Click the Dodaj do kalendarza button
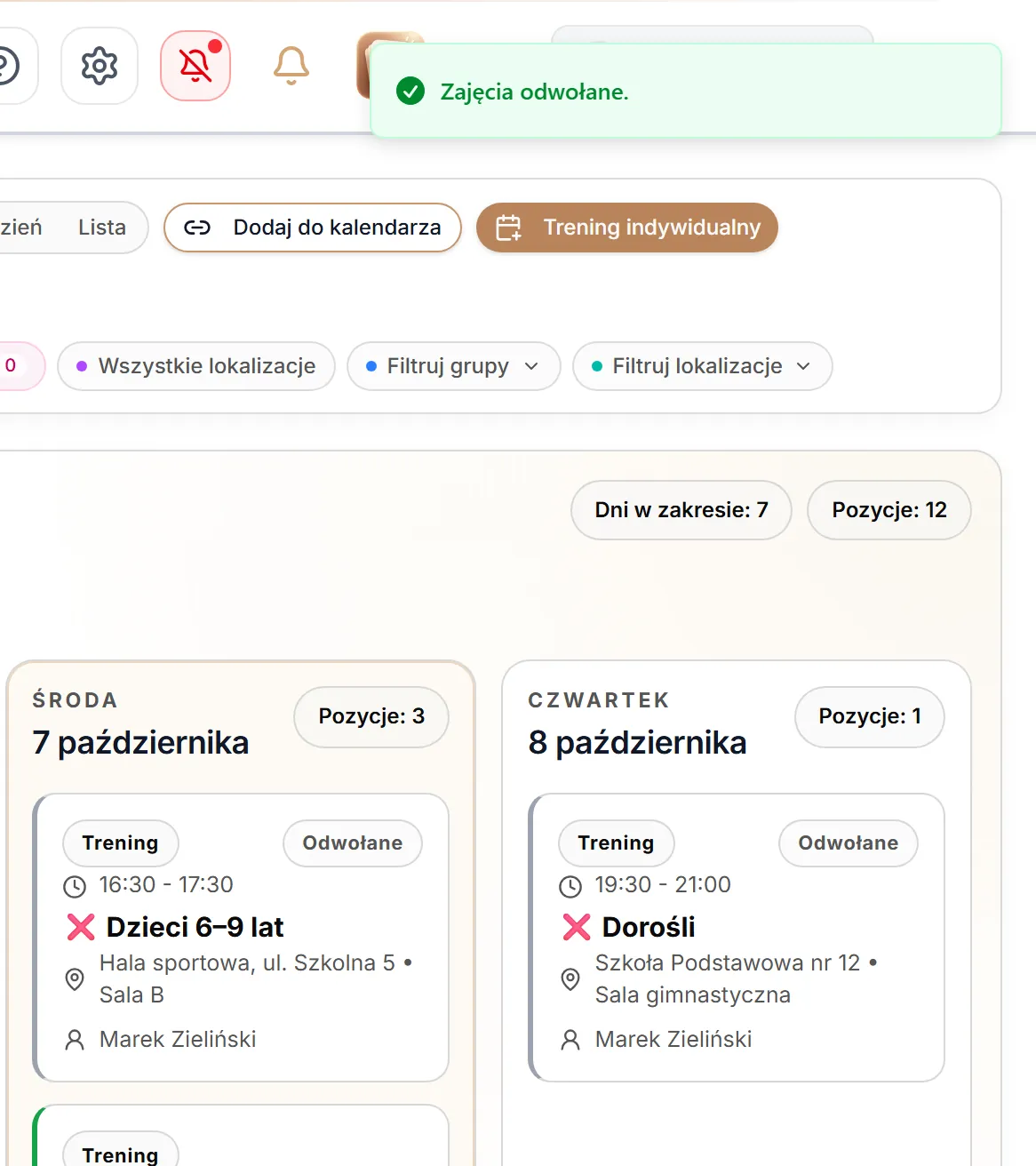The image size is (1036, 1166). (x=313, y=228)
